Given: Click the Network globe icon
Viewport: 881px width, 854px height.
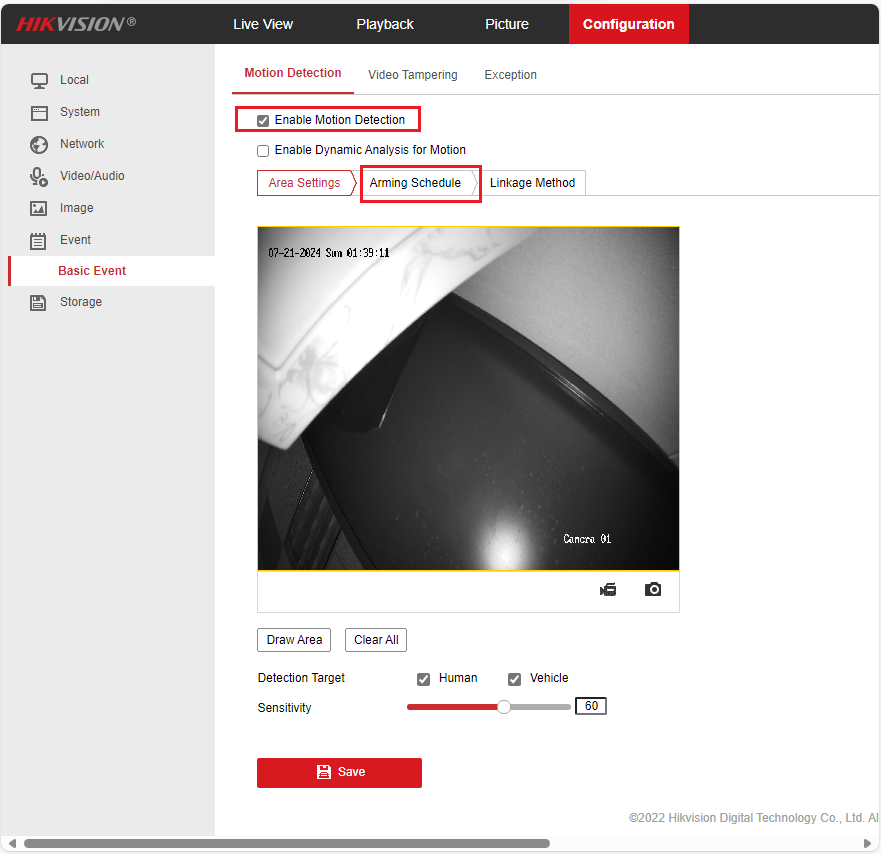Looking at the screenshot, I should point(39,144).
